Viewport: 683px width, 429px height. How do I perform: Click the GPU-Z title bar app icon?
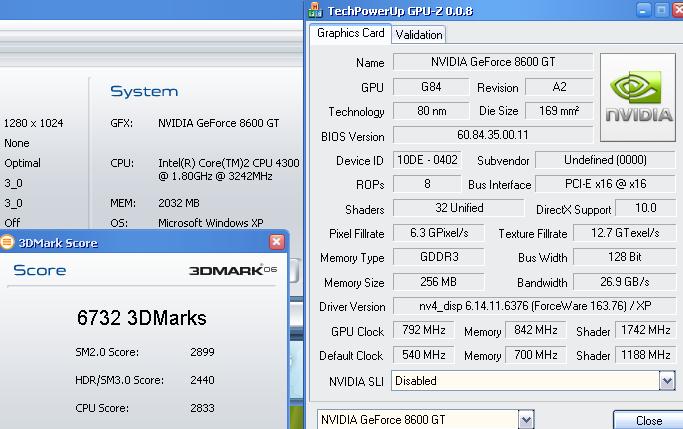(315, 10)
